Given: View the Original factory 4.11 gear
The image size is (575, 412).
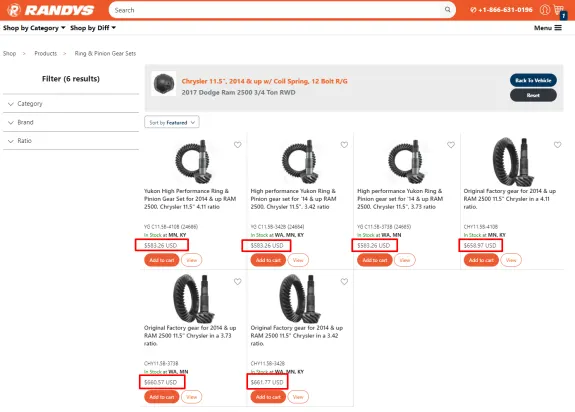Looking at the screenshot, I should pos(511,260).
